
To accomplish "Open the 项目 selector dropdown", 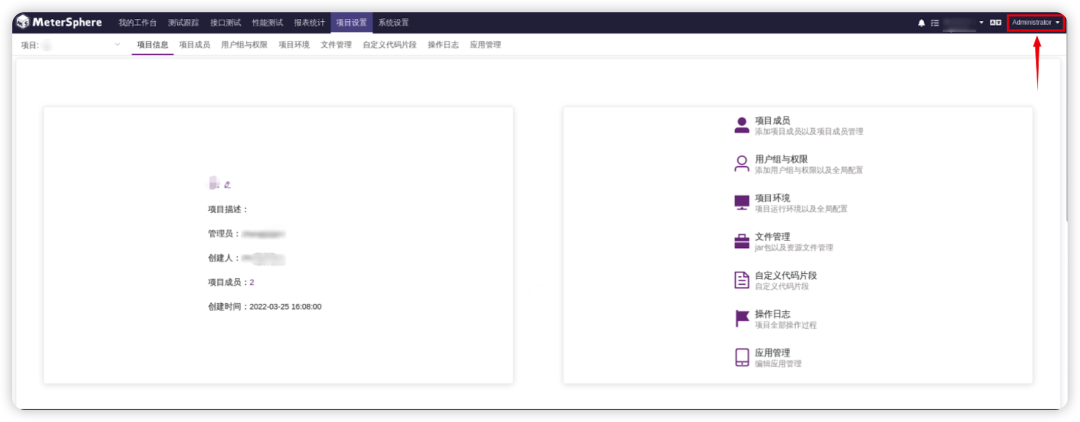I will click(79, 45).
